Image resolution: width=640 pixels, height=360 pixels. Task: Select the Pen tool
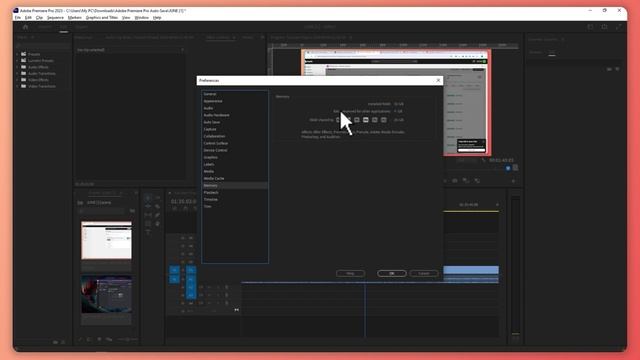point(158,215)
